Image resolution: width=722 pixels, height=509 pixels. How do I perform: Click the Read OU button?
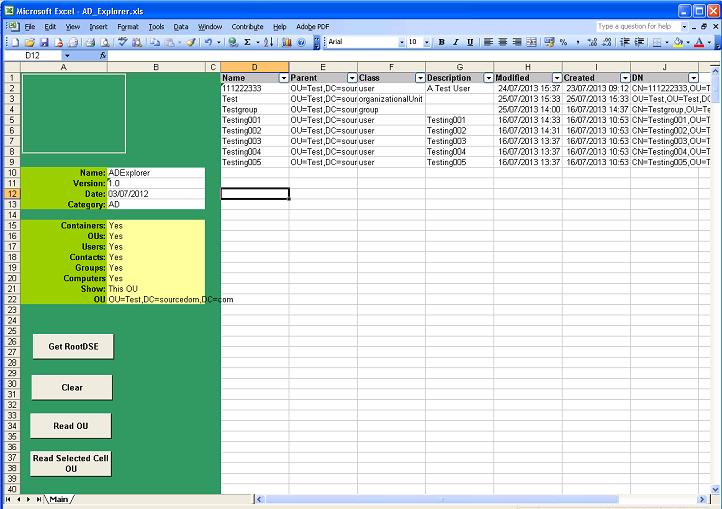70,425
